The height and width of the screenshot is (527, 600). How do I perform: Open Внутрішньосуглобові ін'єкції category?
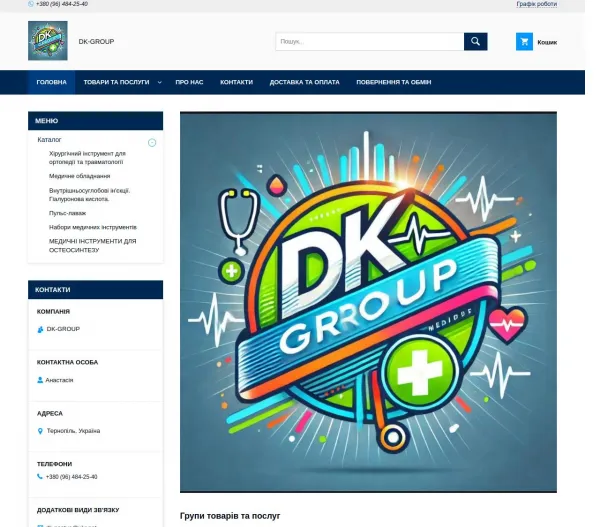click(90, 194)
